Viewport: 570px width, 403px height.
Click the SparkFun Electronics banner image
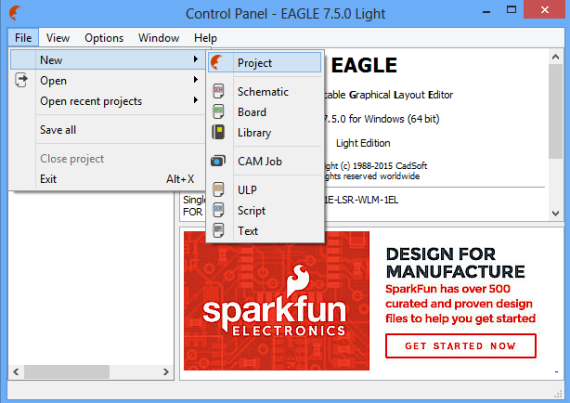coord(277,301)
